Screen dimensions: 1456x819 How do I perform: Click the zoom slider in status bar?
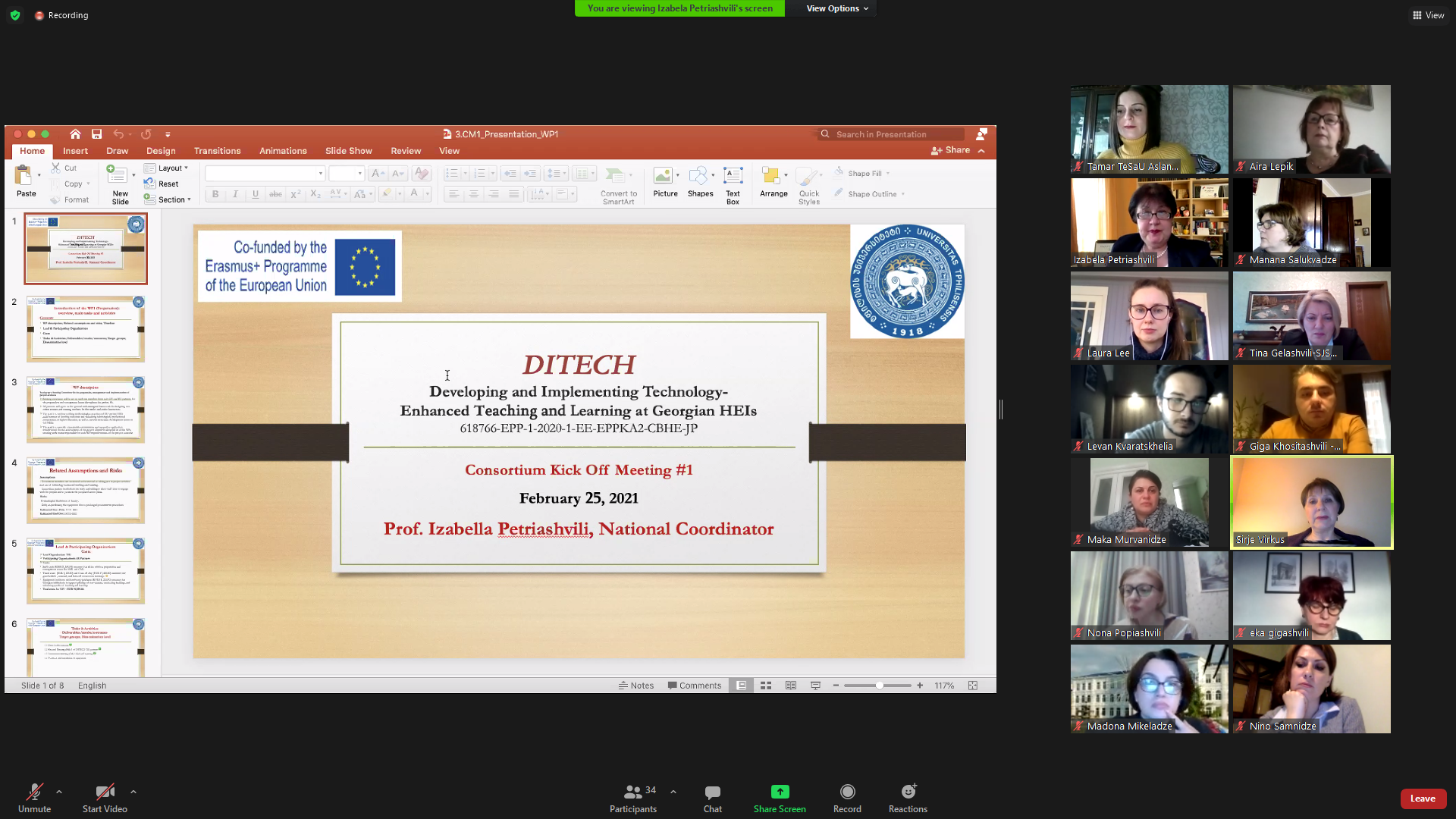(878, 686)
